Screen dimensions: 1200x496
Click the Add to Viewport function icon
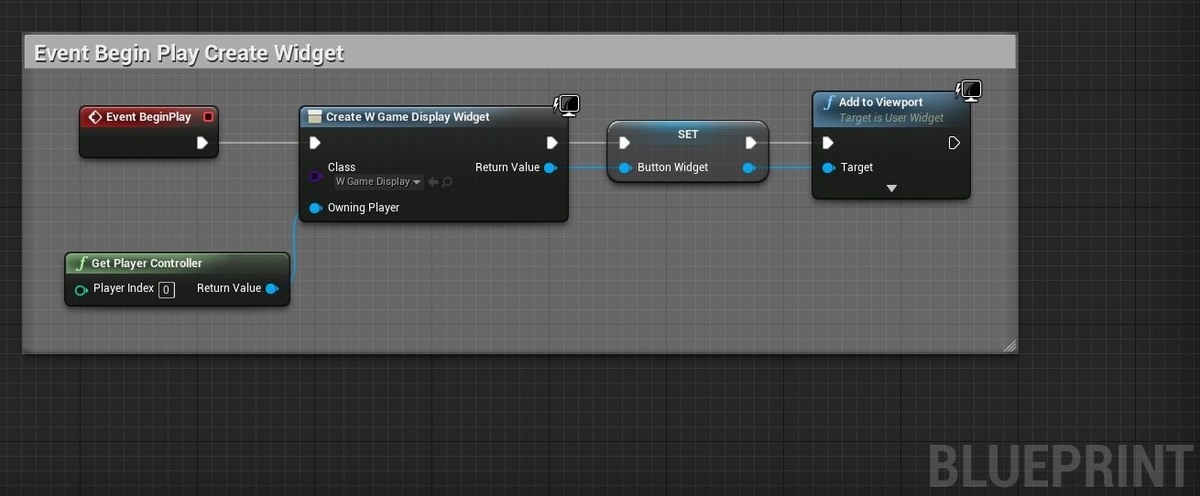829,103
